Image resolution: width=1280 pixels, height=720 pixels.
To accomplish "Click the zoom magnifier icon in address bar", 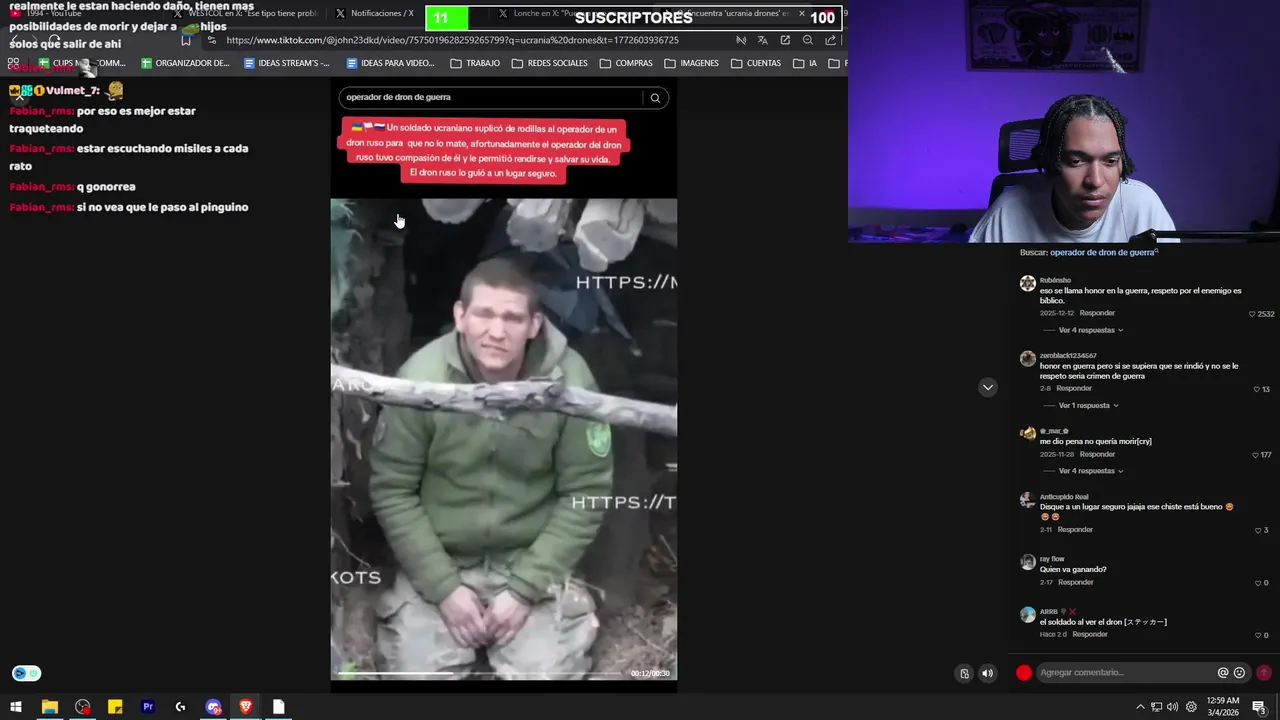I will point(808,40).
